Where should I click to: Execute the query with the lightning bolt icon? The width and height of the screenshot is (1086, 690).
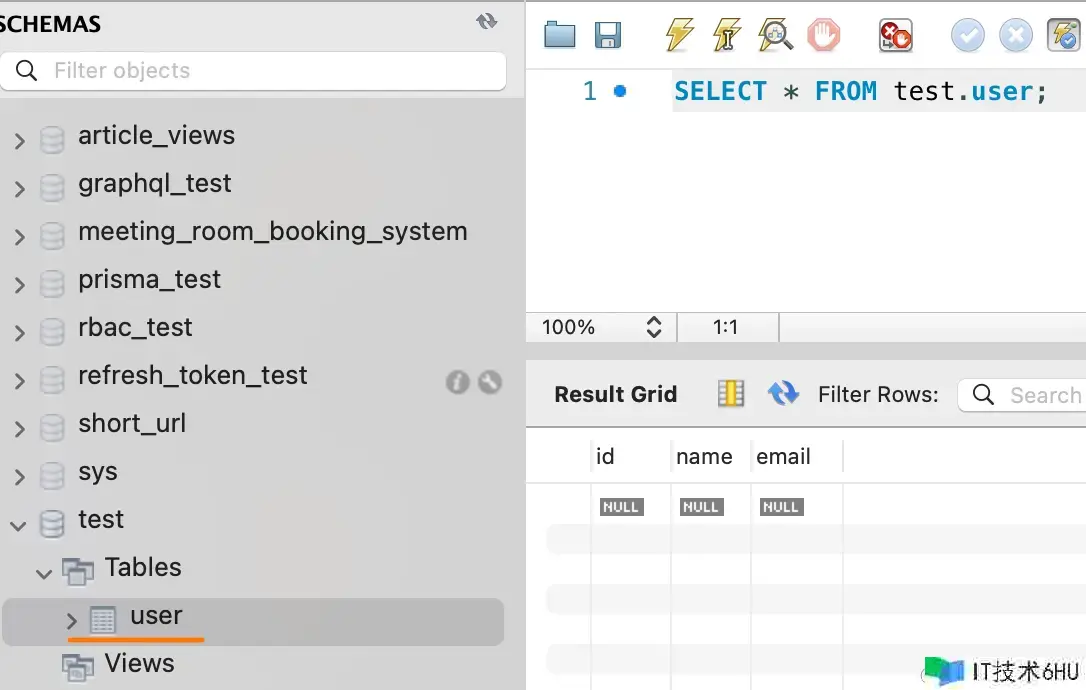[679, 36]
